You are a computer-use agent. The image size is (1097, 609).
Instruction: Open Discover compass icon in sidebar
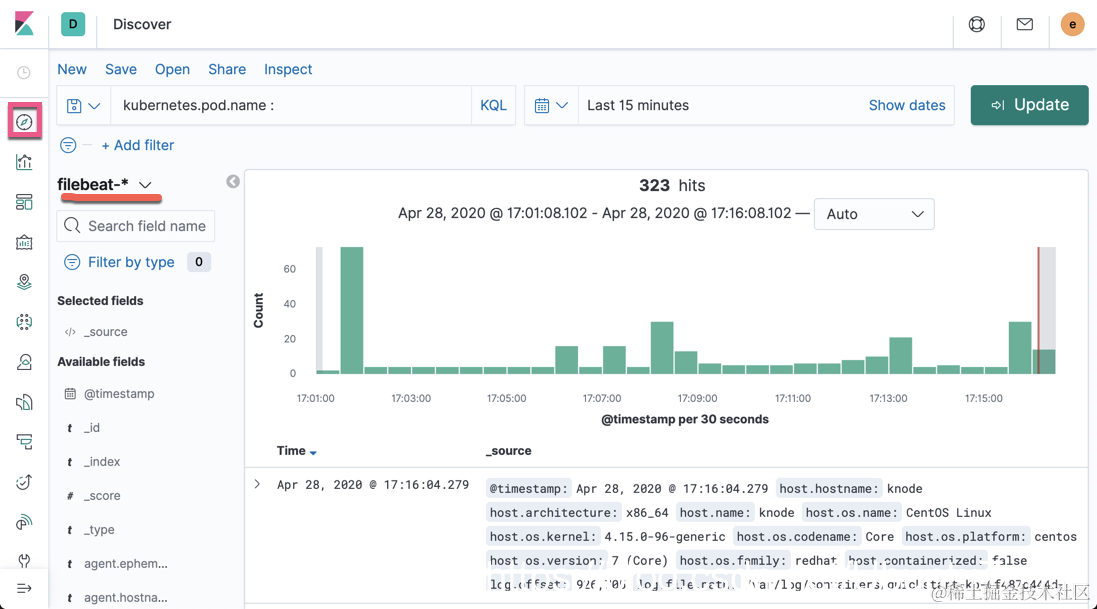pos(24,122)
